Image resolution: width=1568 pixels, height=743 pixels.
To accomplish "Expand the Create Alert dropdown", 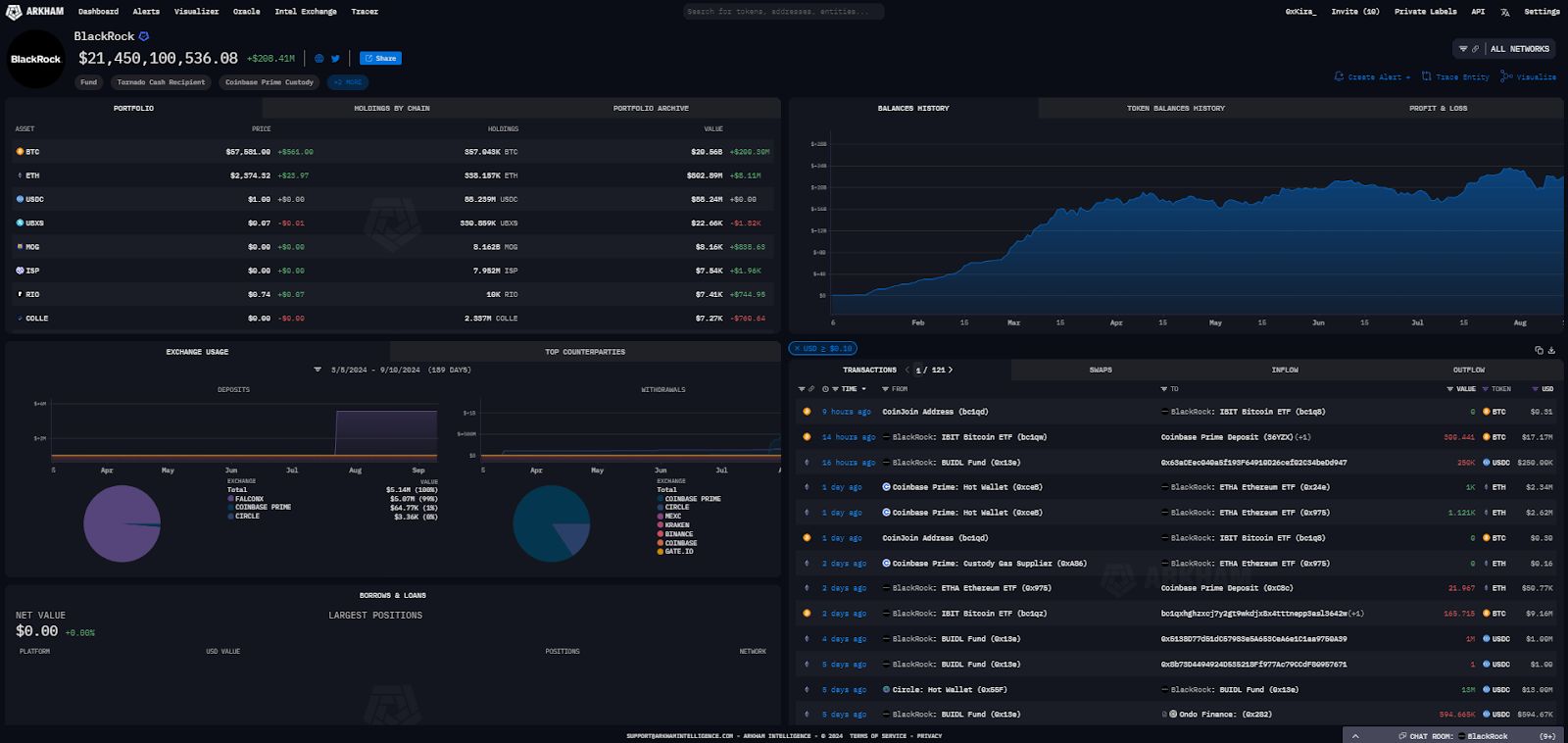I will [x=1408, y=77].
